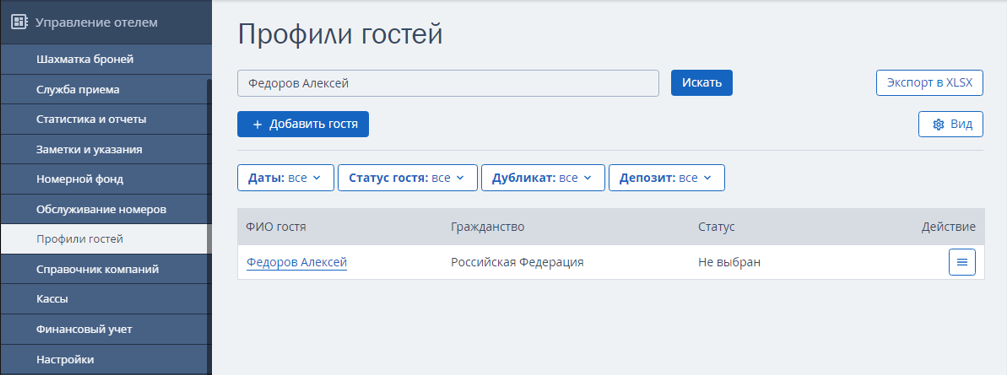The height and width of the screenshot is (375, 1007).
Task: Click the guest search input field
Action: [x=448, y=83]
